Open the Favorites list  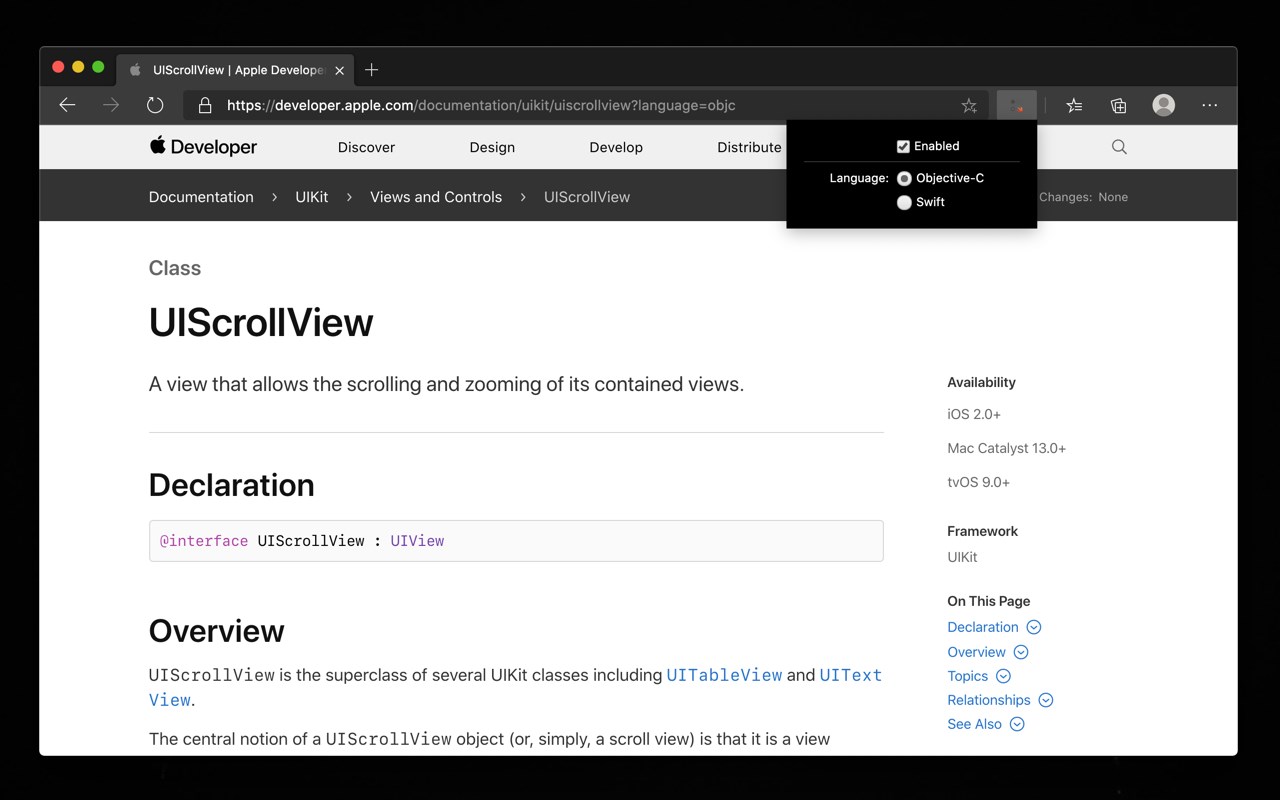tap(1074, 105)
